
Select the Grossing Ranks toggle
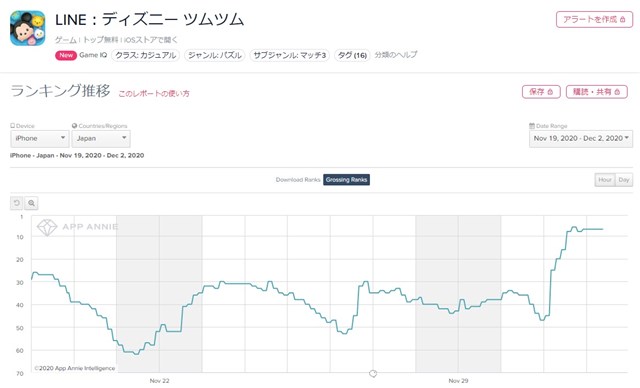pos(347,180)
